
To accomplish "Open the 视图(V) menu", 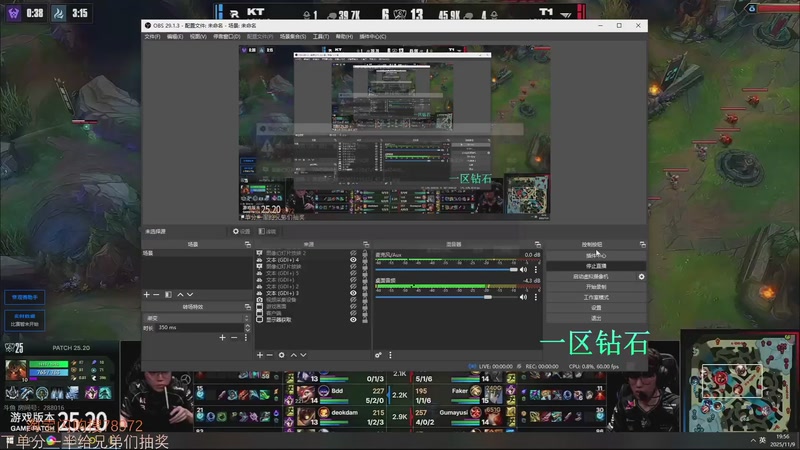I will 198,37.
